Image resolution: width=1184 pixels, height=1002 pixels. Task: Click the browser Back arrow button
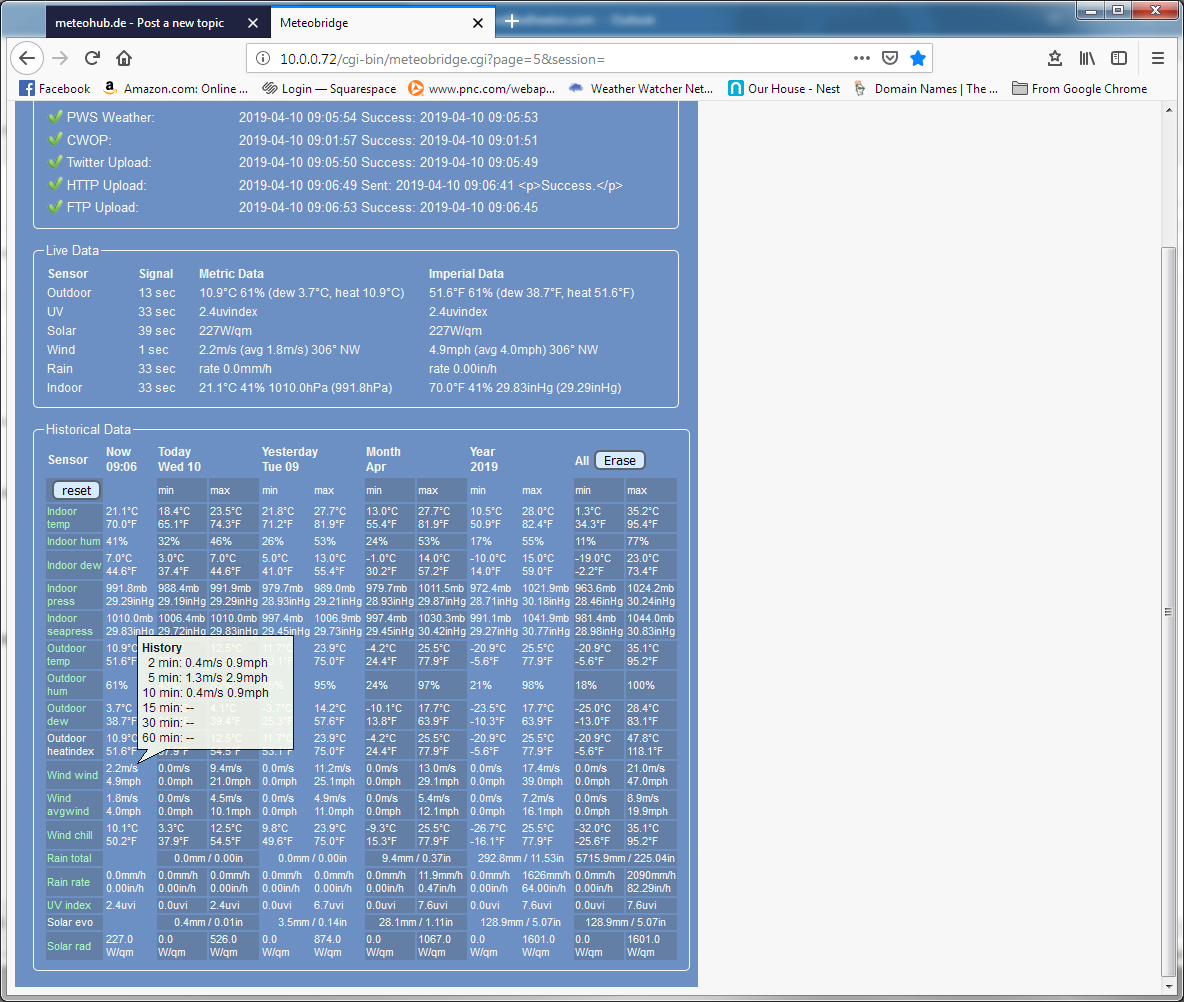(27, 58)
